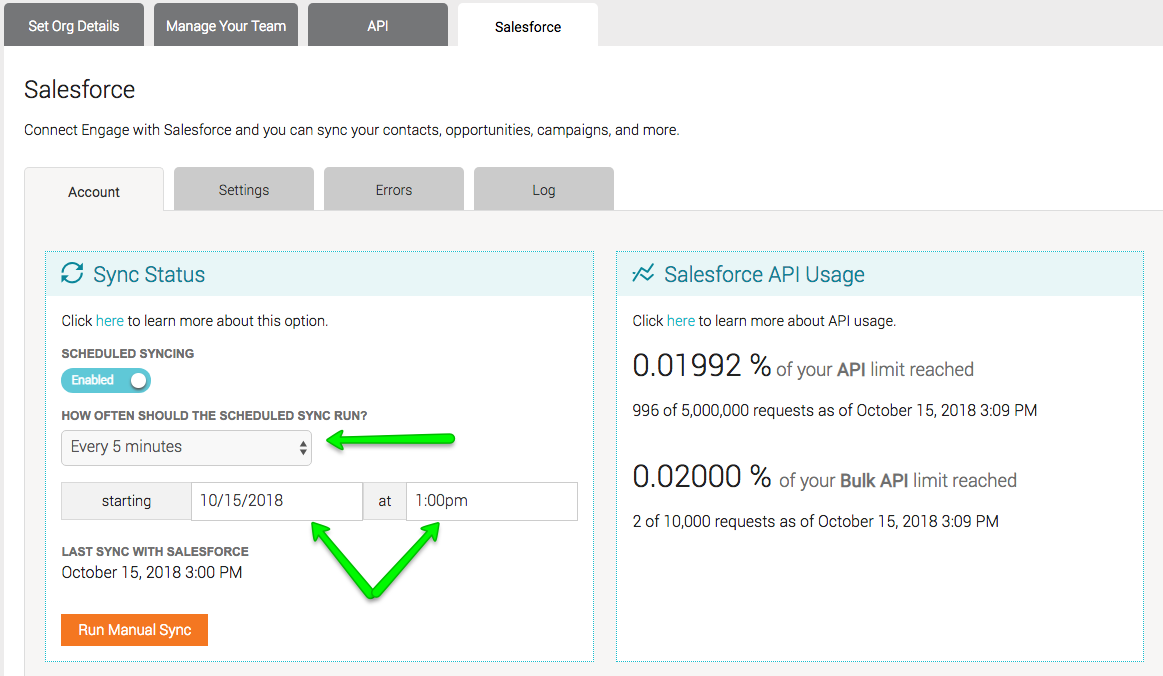Toggle the Scheduled Syncing Enabled switch
Screen dimensions: 1163x676
coord(106,381)
